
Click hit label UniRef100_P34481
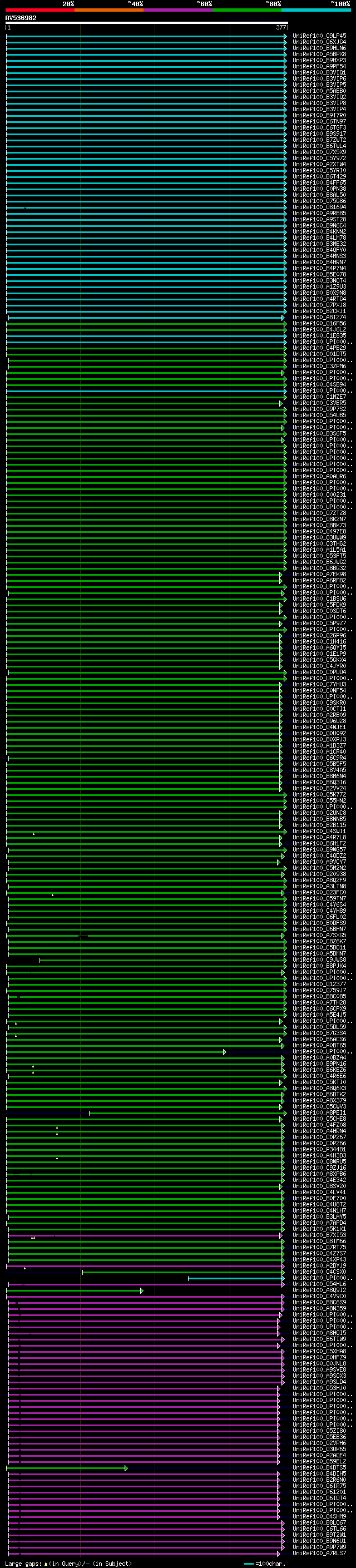(x=319, y=1150)
